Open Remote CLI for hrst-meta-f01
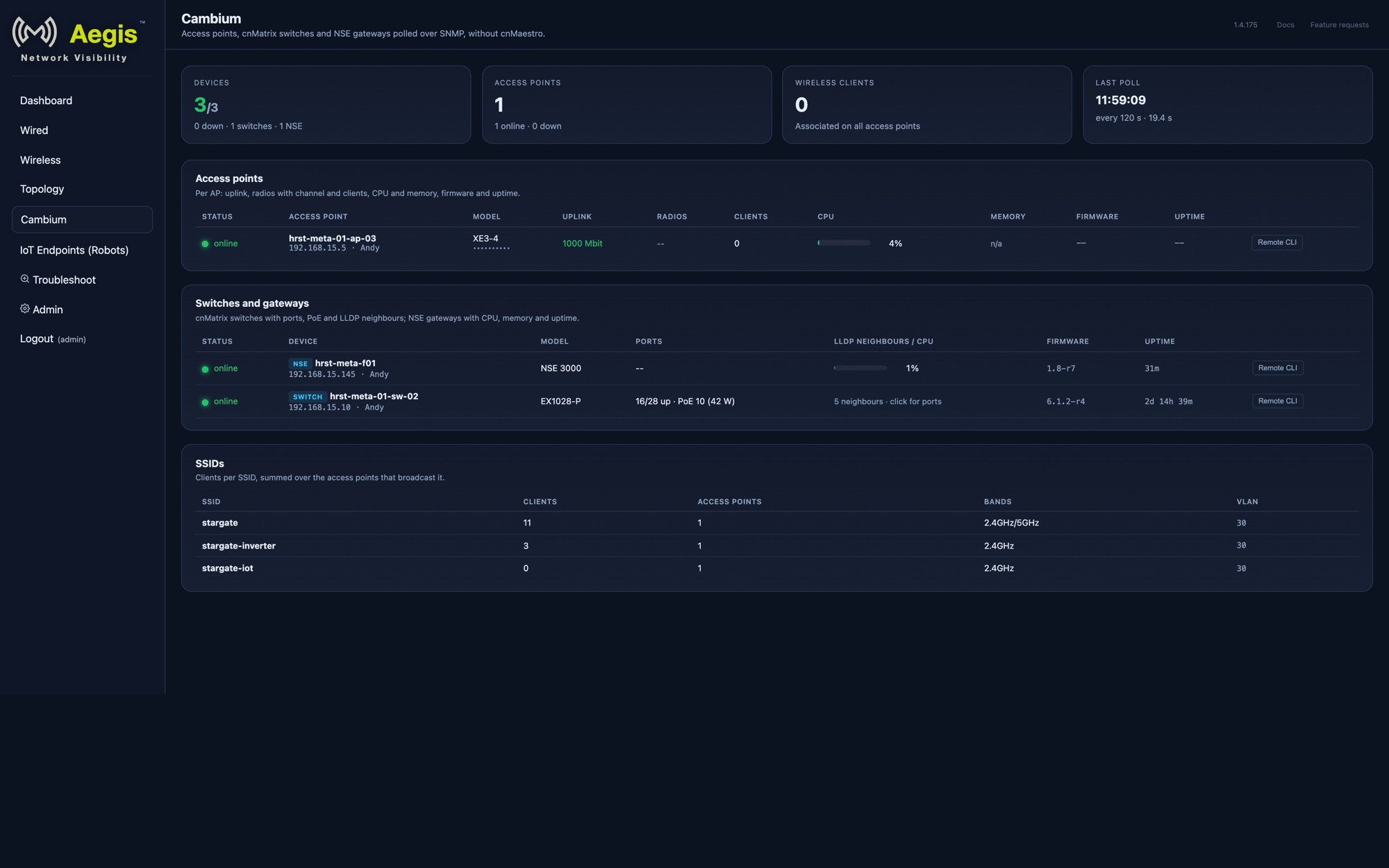The height and width of the screenshot is (868, 1389). (x=1277, y=368)
